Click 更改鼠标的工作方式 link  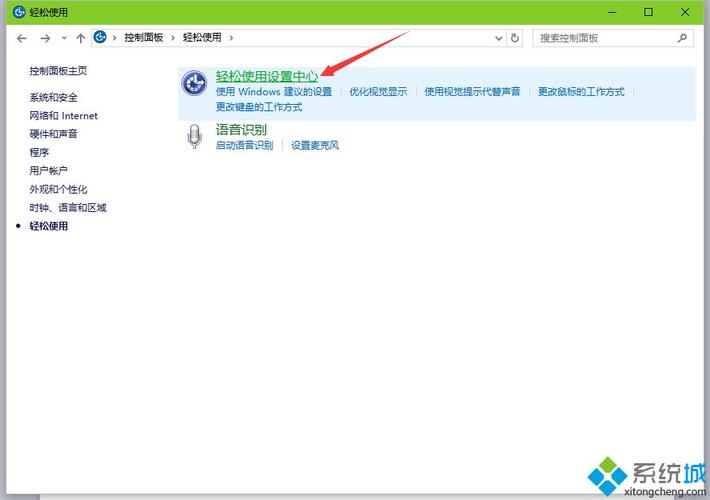[581, 92]
